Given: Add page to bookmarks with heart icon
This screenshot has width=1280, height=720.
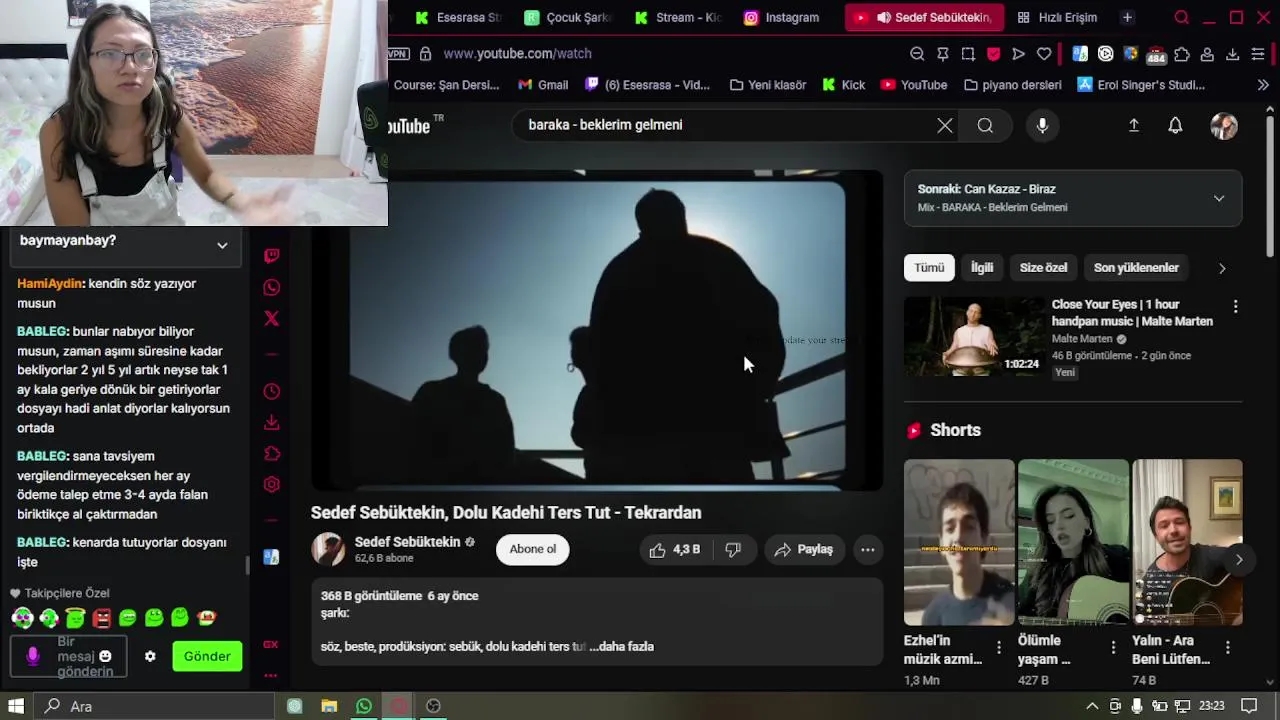Looking at the screenshot, I should pos(1044,54).
